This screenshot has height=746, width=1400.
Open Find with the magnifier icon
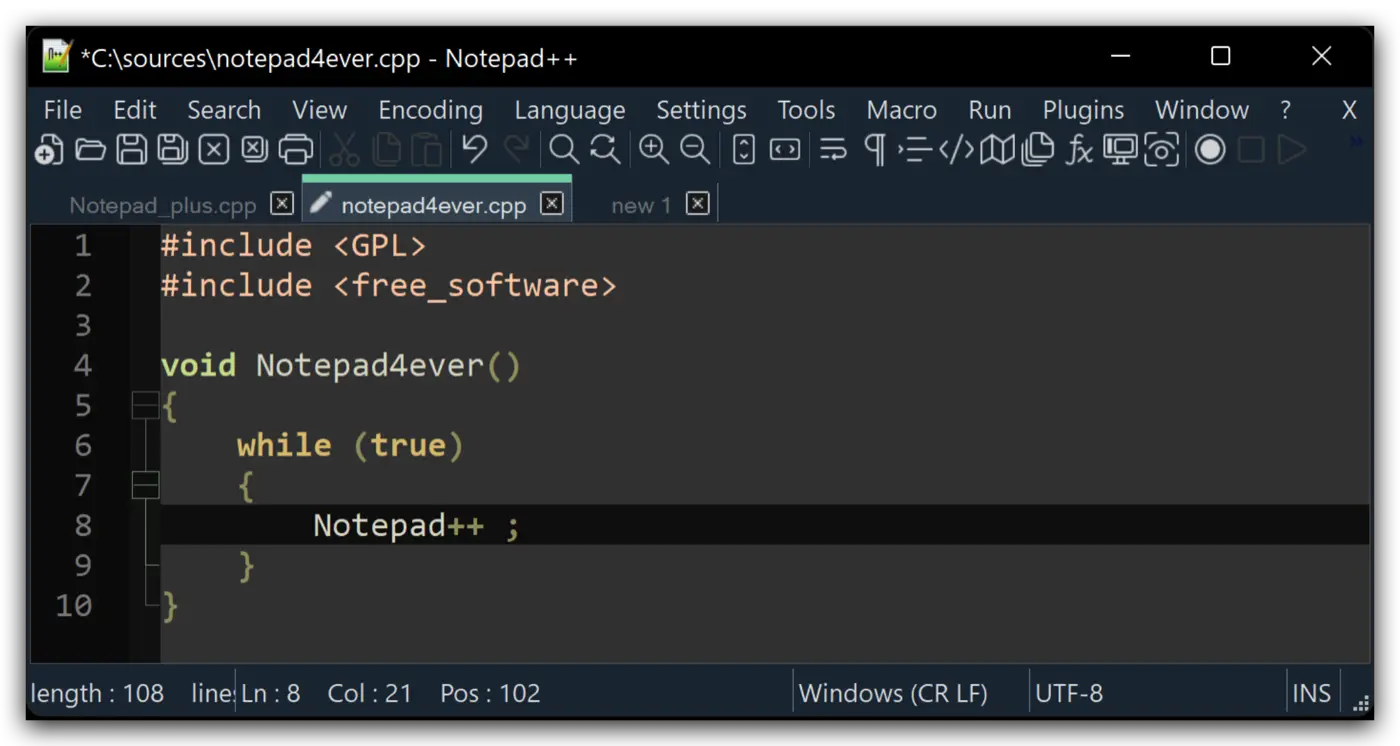(x=564, y=150)
